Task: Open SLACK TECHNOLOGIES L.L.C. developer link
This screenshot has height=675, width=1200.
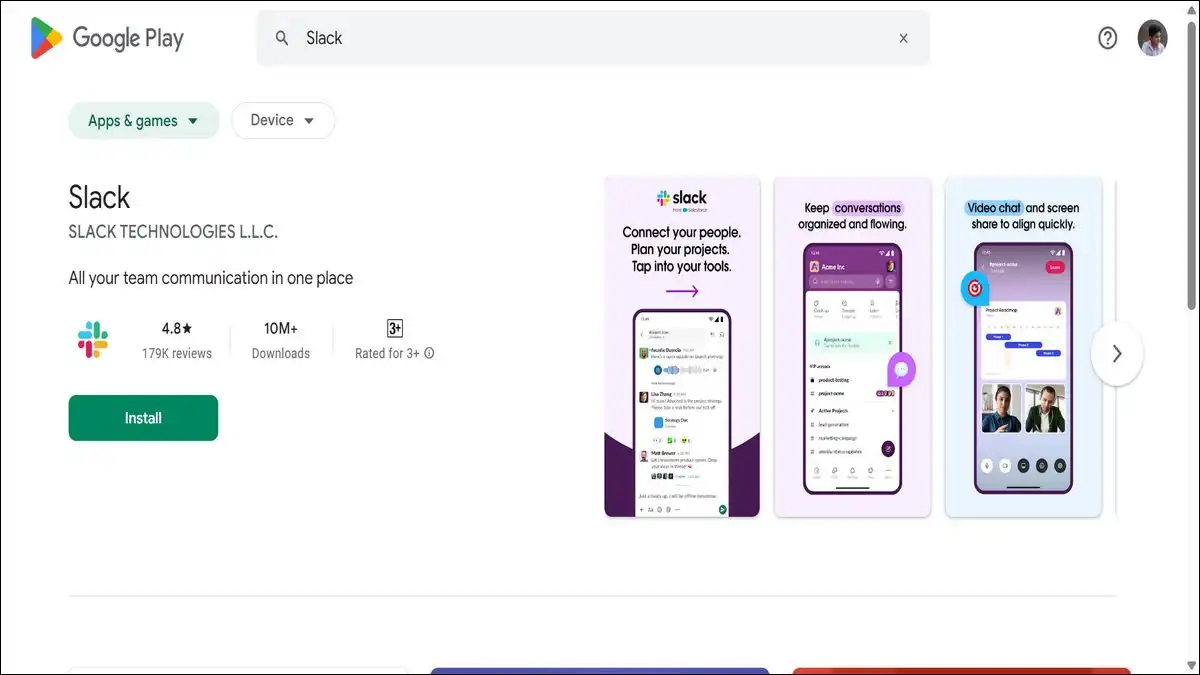Action: point(173,232)
